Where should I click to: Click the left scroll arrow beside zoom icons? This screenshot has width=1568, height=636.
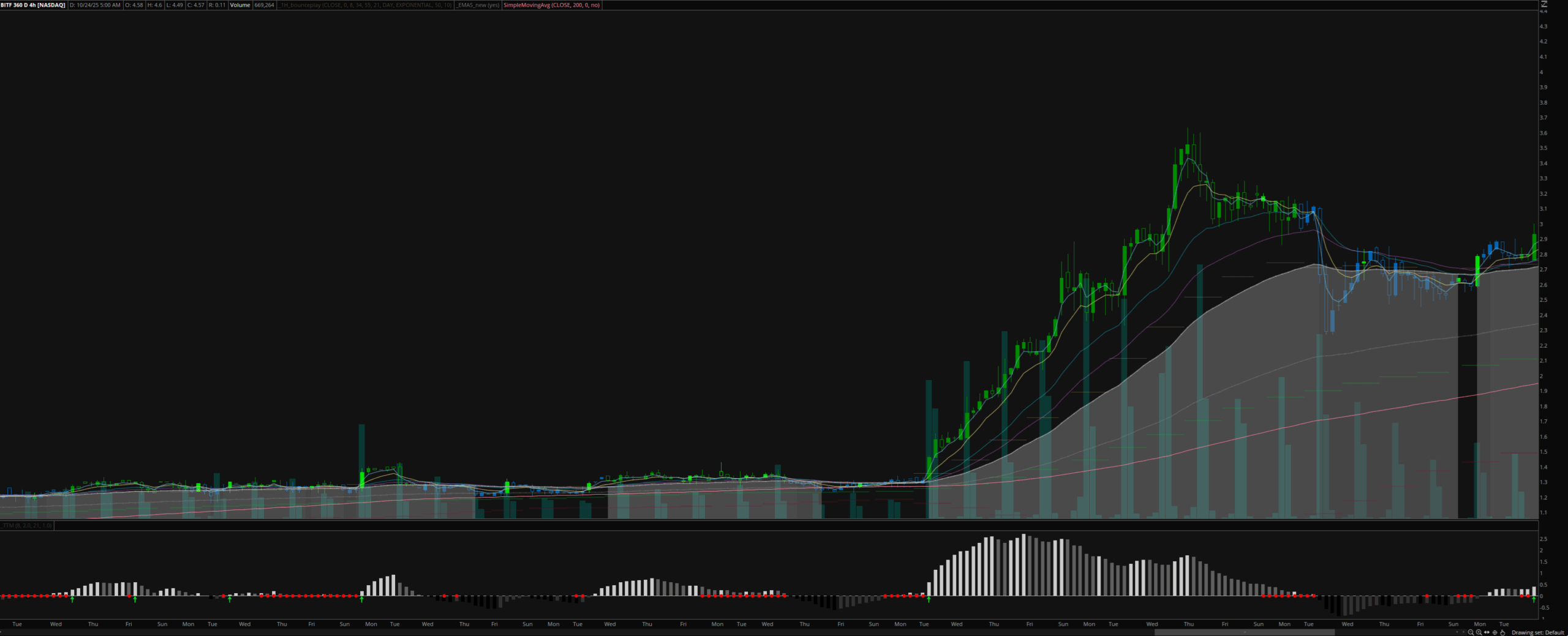(1457, 633)
